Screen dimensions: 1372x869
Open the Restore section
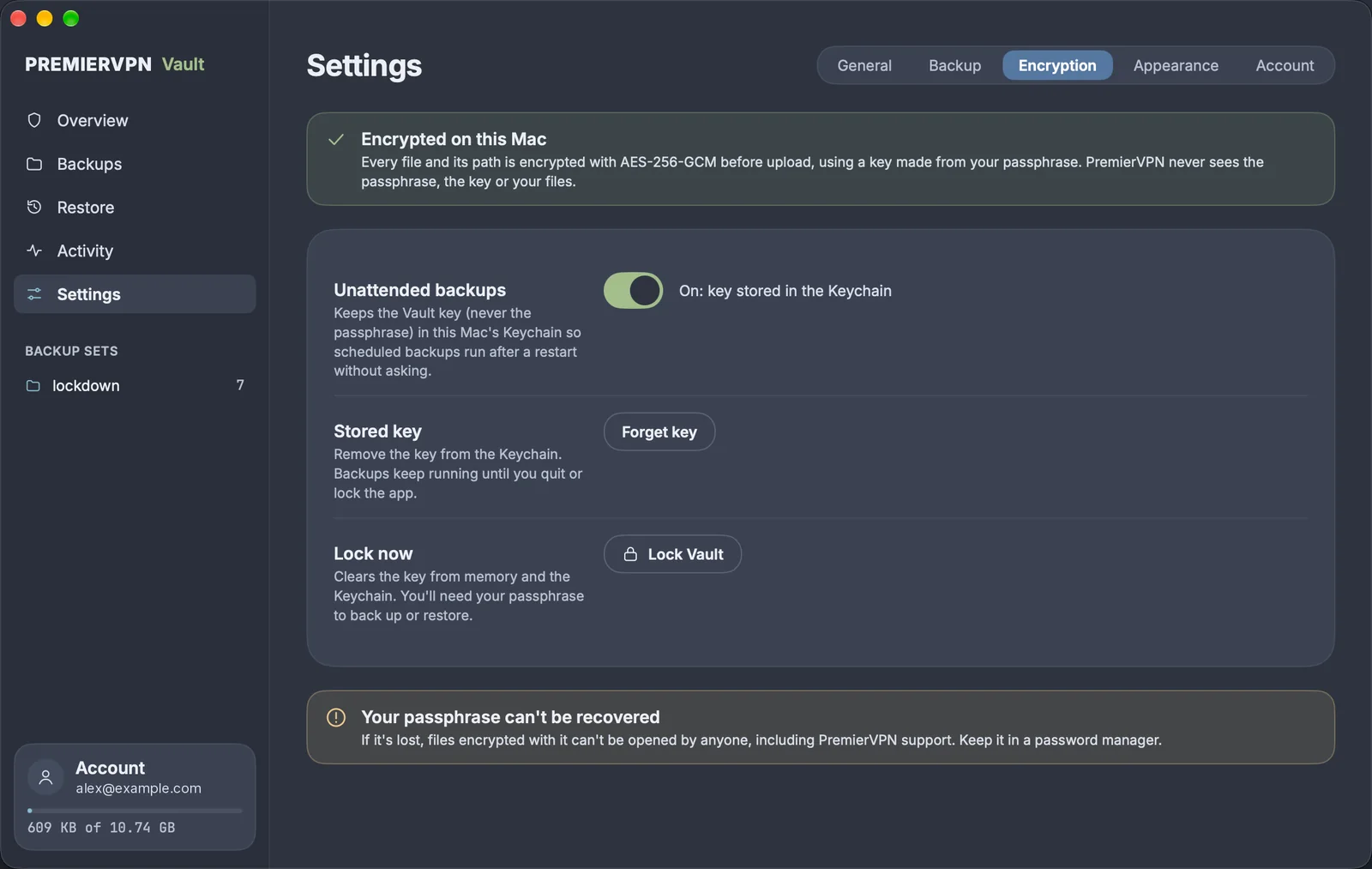(135, 207)
